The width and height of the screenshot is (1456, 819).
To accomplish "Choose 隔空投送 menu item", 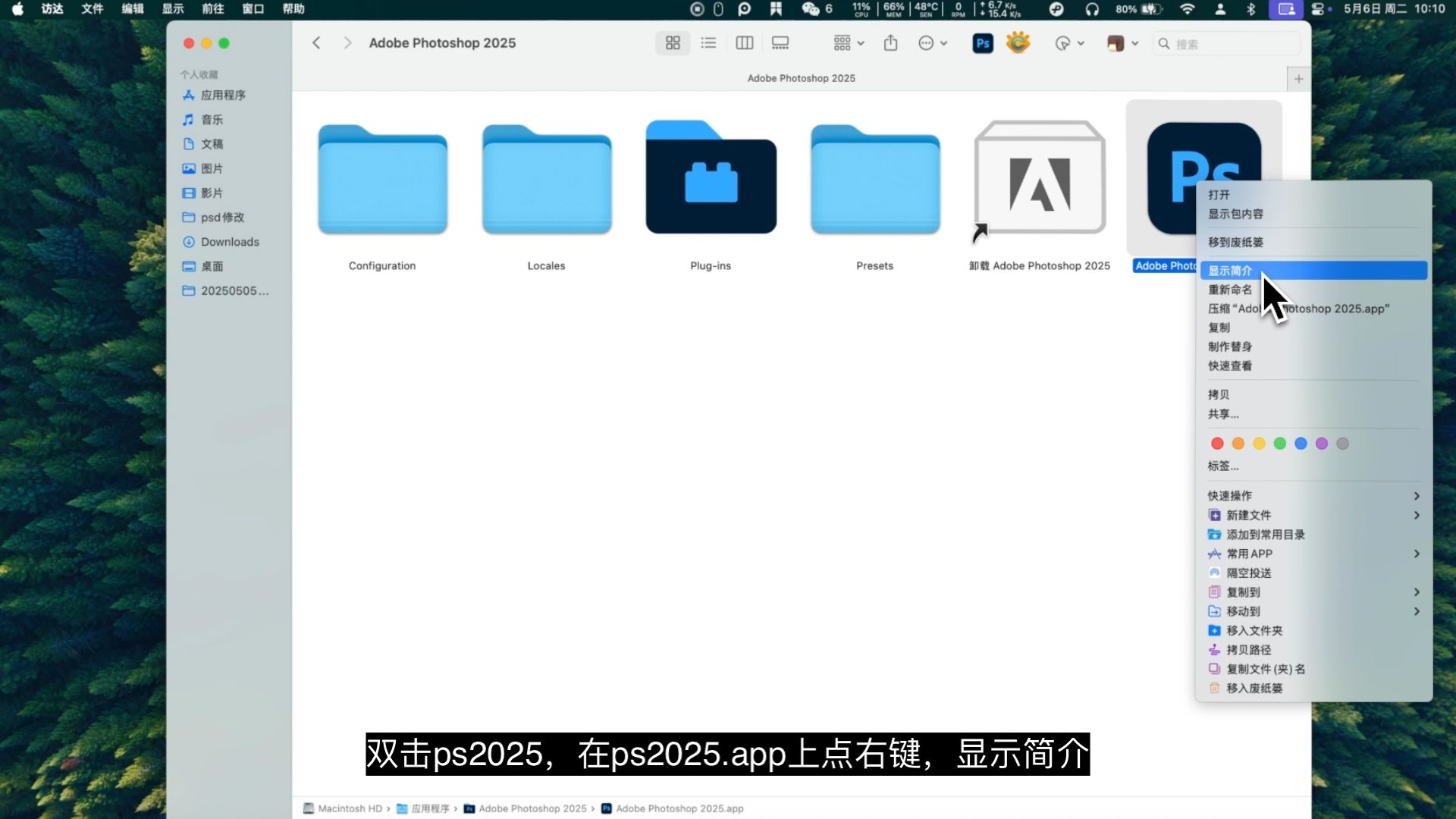I will pyautogui.click(x=1313, y=573).
